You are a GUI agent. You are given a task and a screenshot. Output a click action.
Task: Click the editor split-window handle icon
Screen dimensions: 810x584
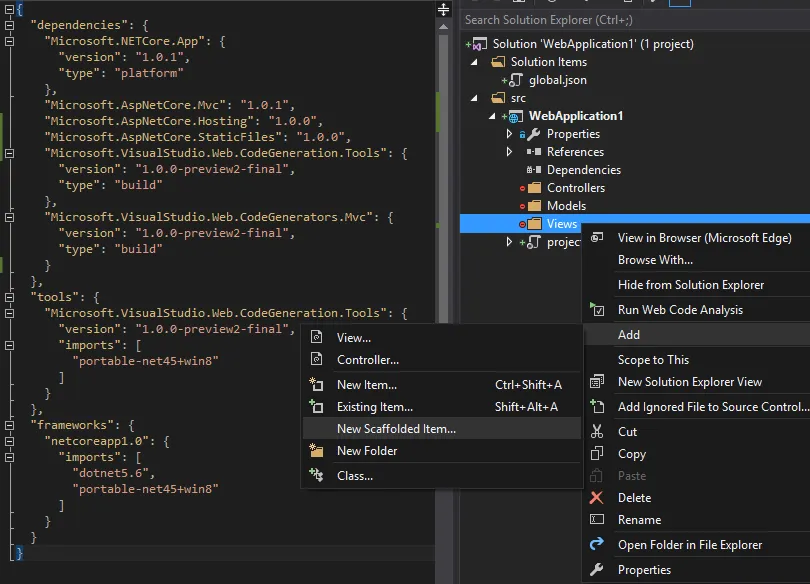coord(443,9)
